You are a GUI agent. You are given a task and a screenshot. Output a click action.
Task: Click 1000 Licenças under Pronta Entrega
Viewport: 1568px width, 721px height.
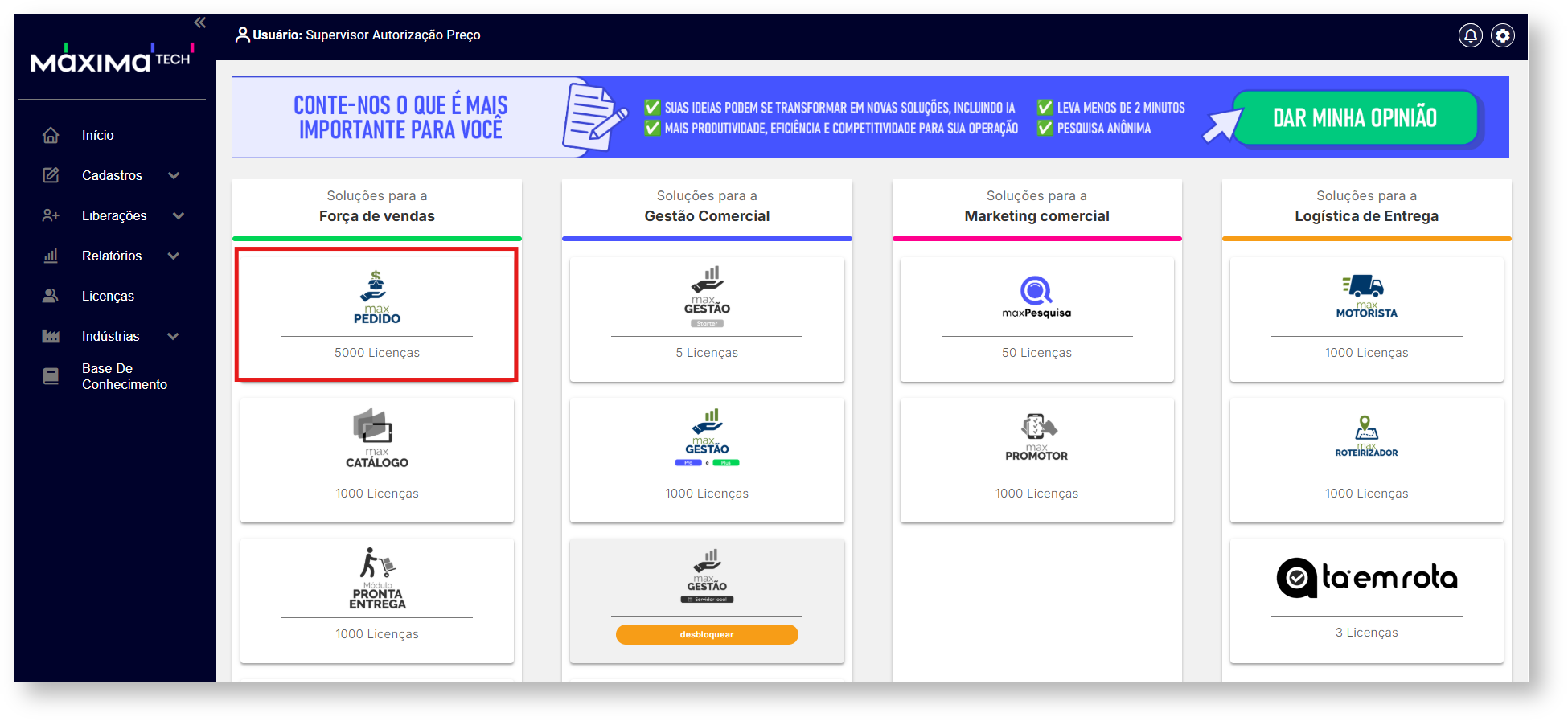[377, 634]
